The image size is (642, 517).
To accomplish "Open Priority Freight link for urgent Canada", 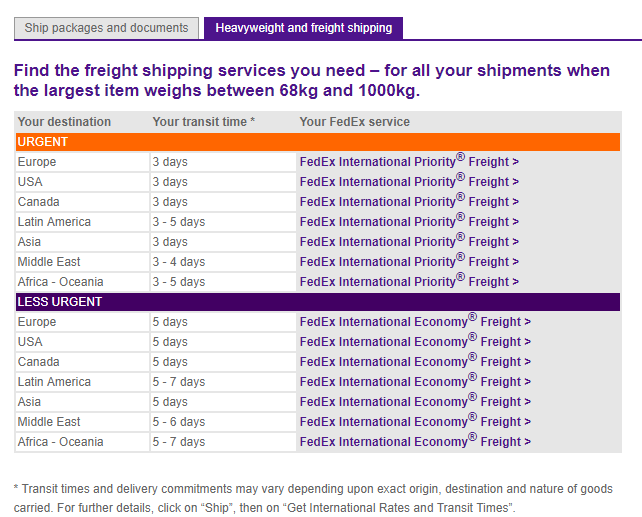I will point(409,202).
